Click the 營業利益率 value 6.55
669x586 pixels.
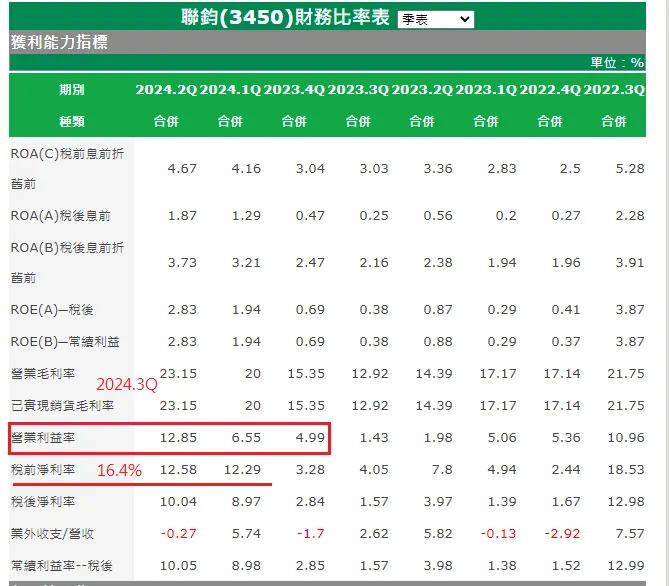246,437
